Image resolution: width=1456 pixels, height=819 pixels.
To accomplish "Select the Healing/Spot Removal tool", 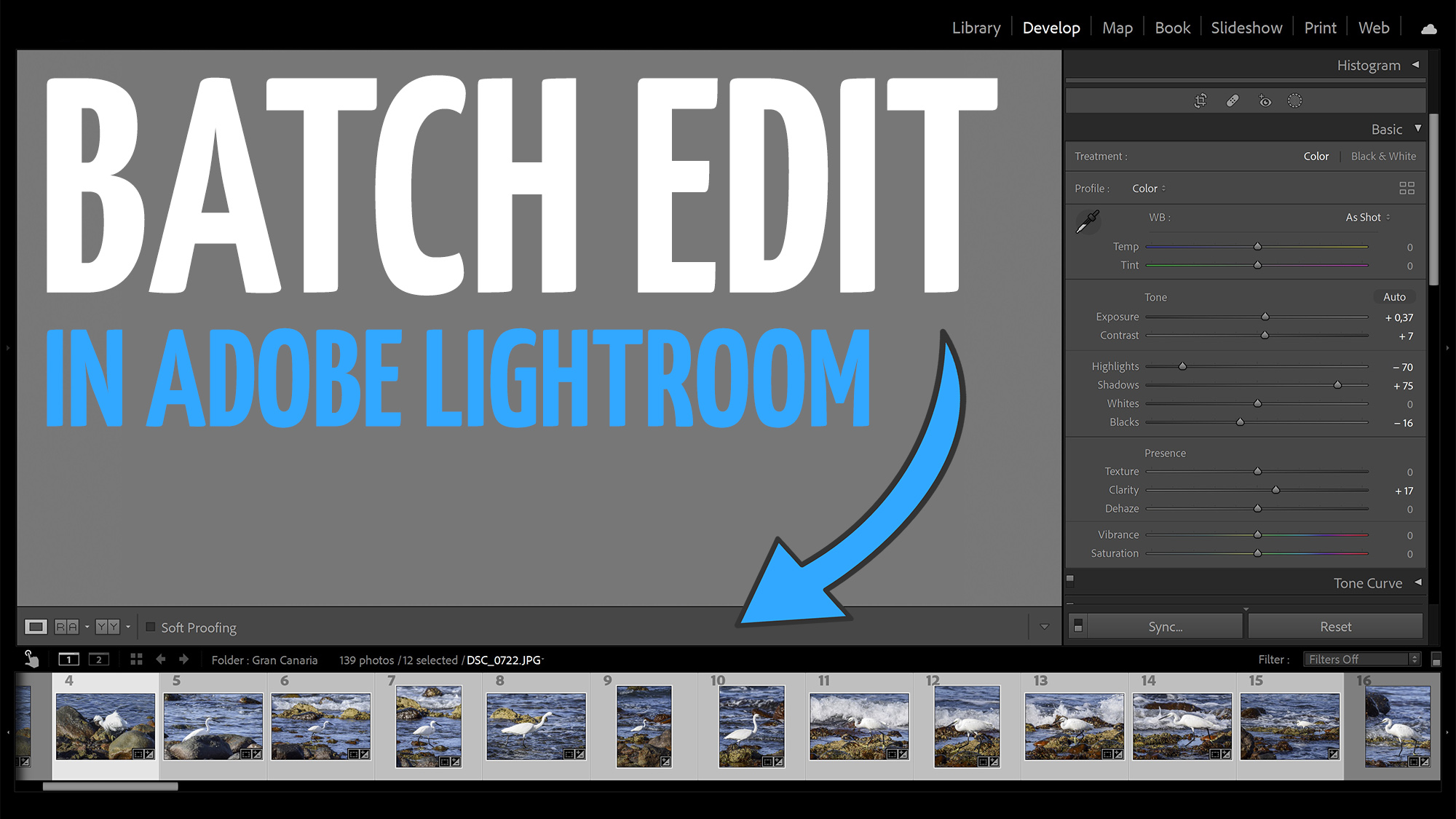I will tap(1232, 100).
